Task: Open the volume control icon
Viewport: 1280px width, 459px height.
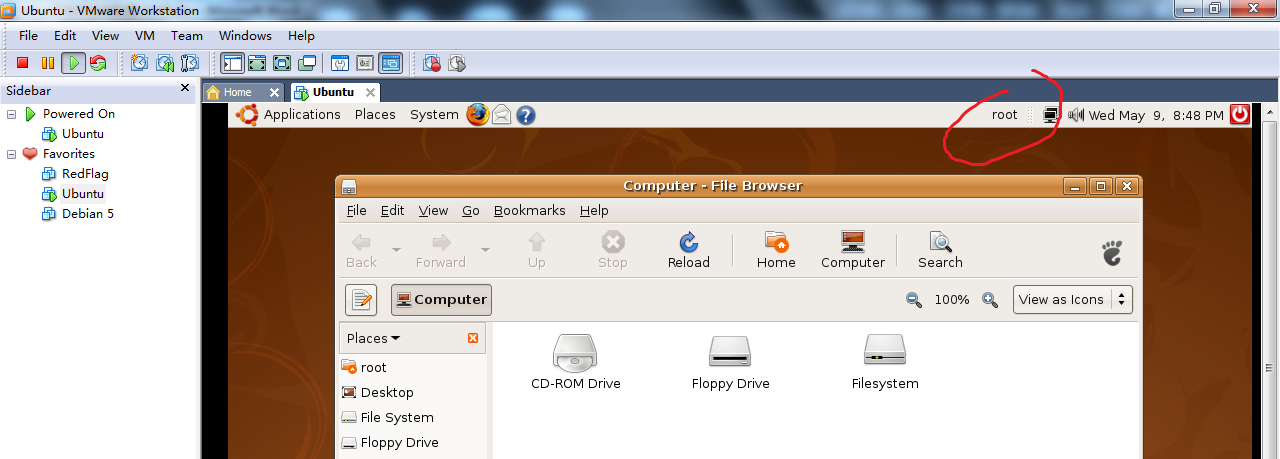Action: [x=1076, y=115]
